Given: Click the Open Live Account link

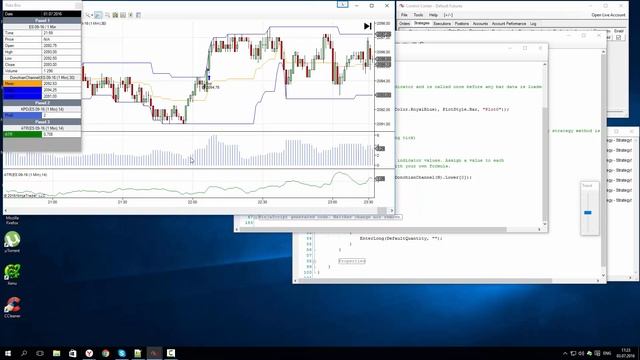Looking at the screenshot, I should click(608, 15).
